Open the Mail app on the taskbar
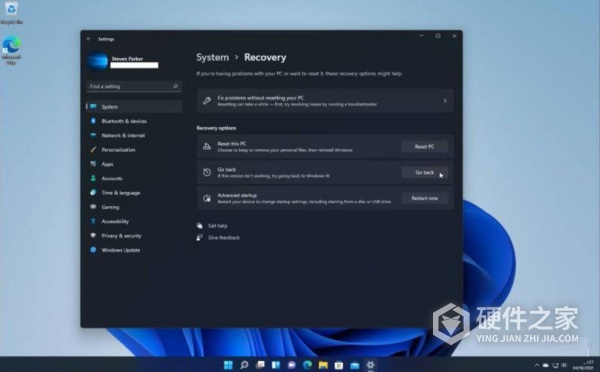 click(355, 365)
